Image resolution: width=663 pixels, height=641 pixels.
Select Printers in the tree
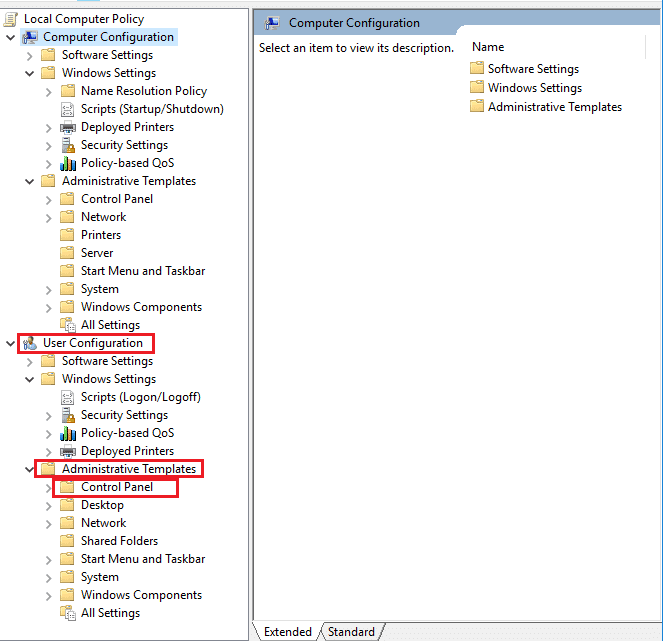click(101, 235)
